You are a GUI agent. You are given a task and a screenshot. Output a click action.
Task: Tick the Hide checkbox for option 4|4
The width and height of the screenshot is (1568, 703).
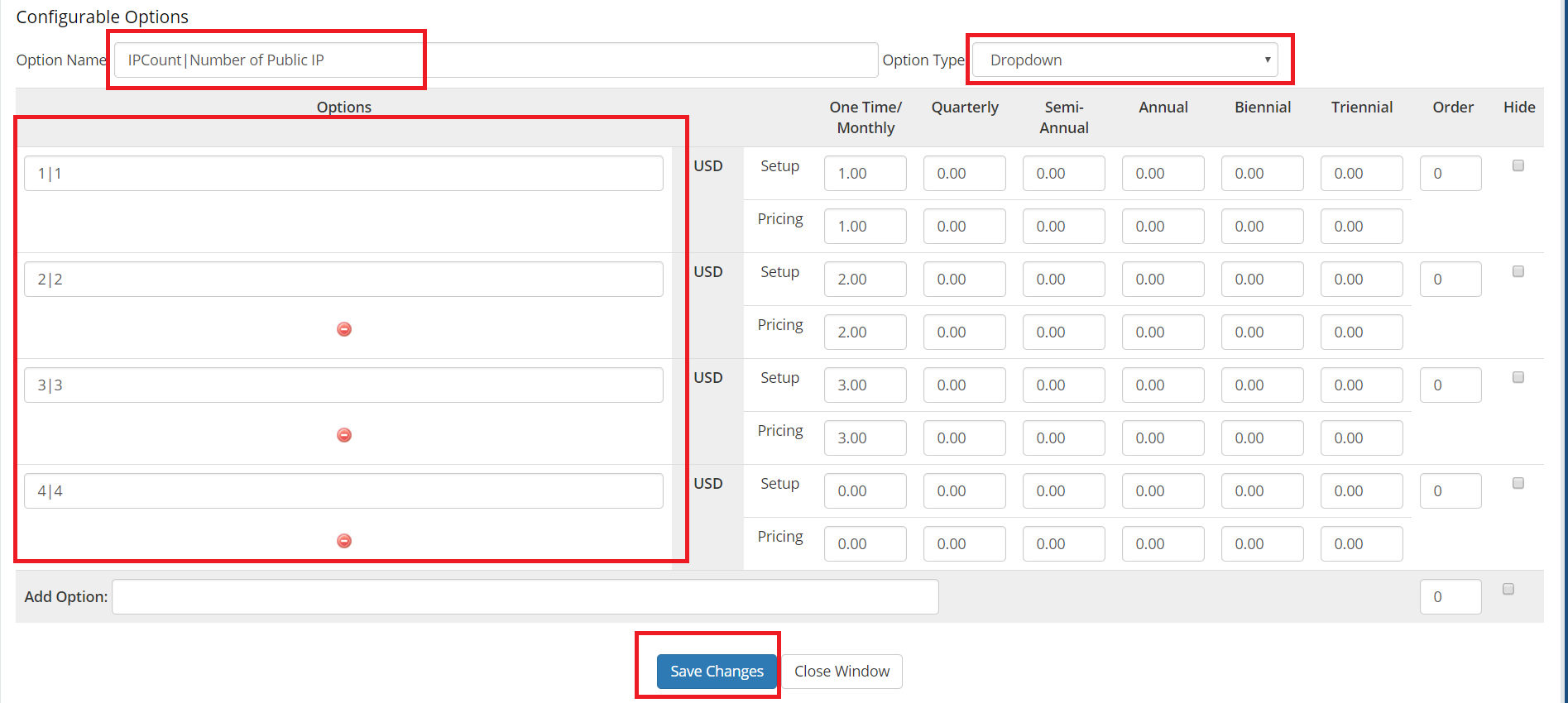1518,483
